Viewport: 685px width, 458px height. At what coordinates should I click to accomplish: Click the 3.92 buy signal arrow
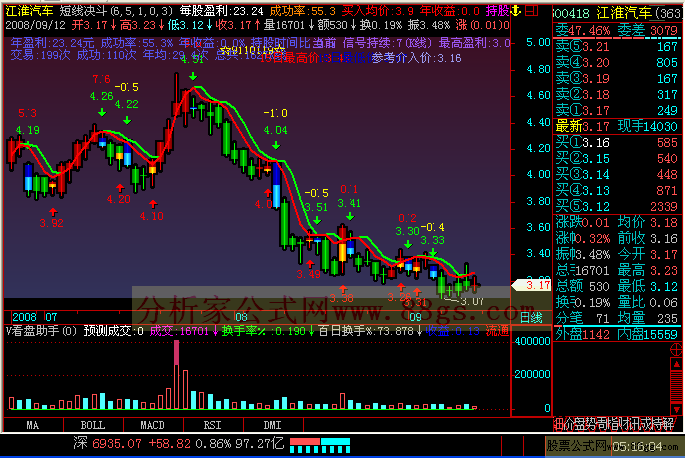click(53, 212)
